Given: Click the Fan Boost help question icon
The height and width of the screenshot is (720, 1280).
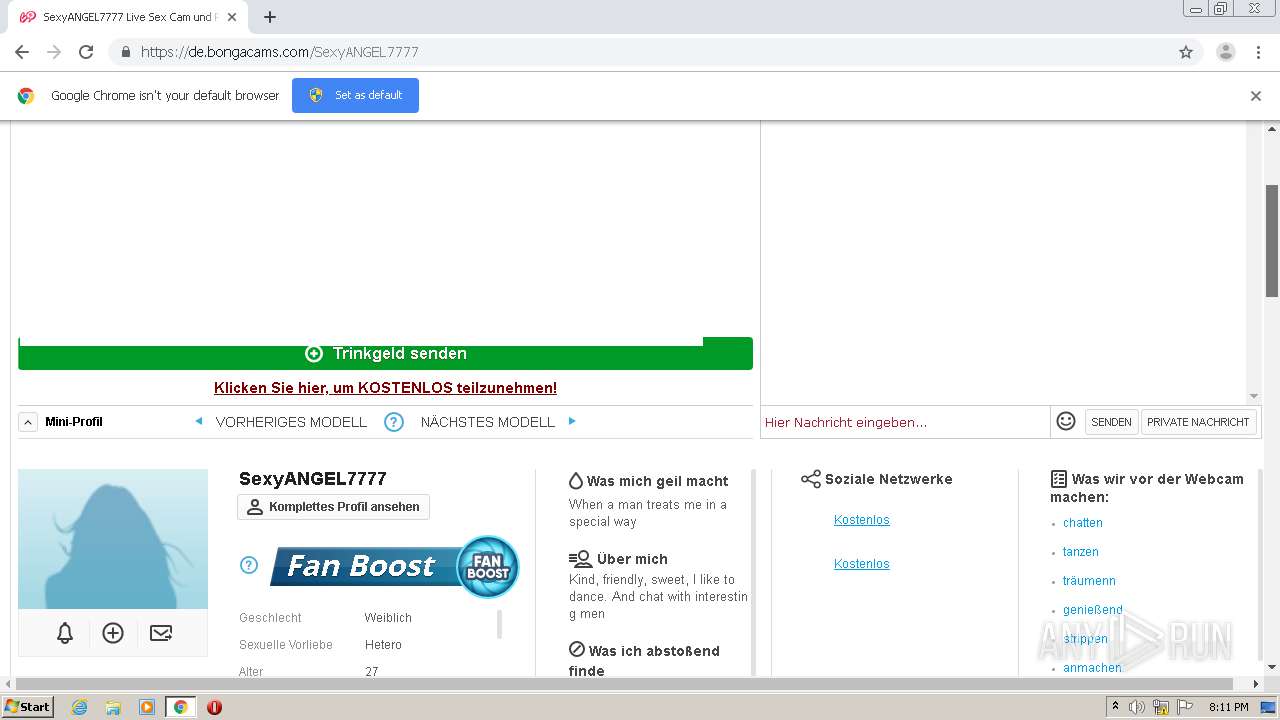Looking at the screenshot, I should click(249, 565).
